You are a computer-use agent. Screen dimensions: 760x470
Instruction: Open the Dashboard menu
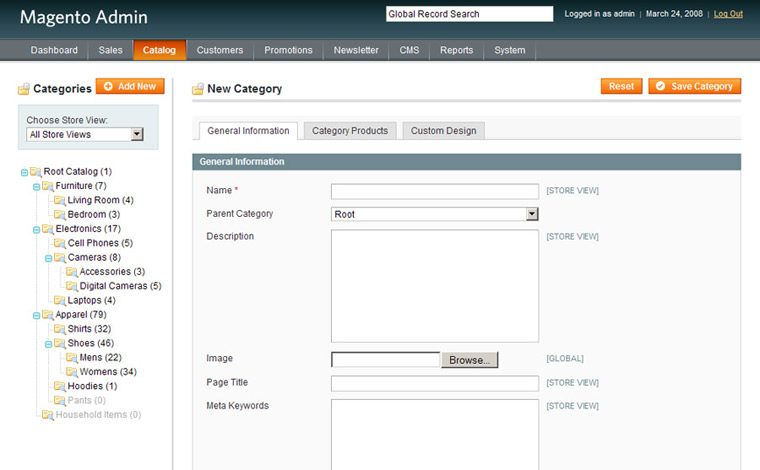[x=54, y=50]
